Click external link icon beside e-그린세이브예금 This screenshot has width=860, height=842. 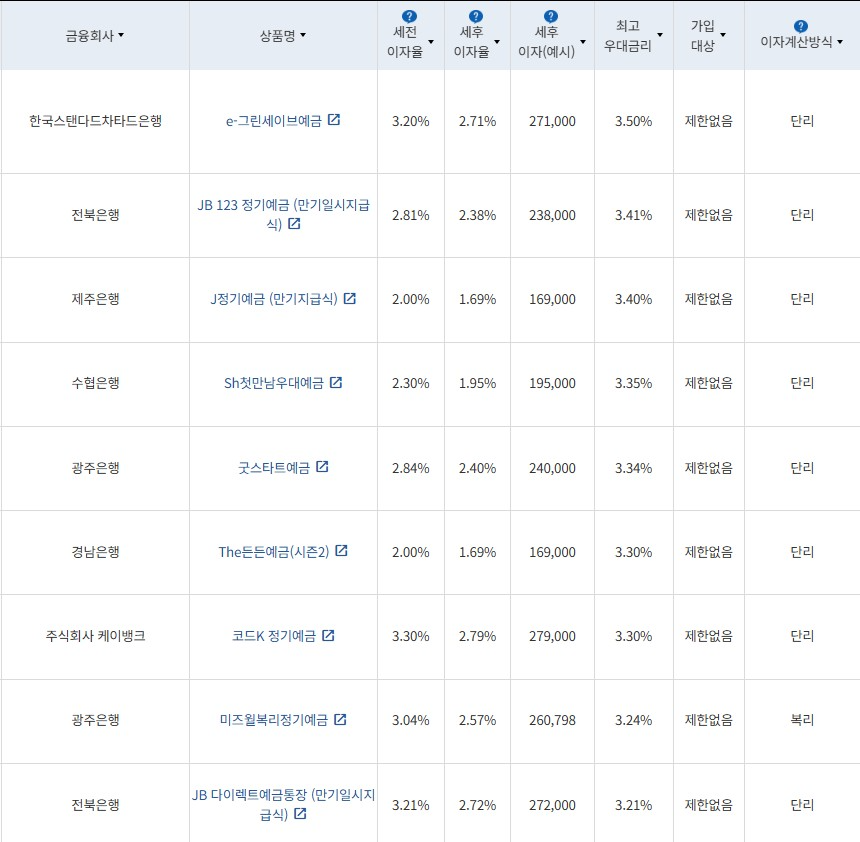point(334,120)
